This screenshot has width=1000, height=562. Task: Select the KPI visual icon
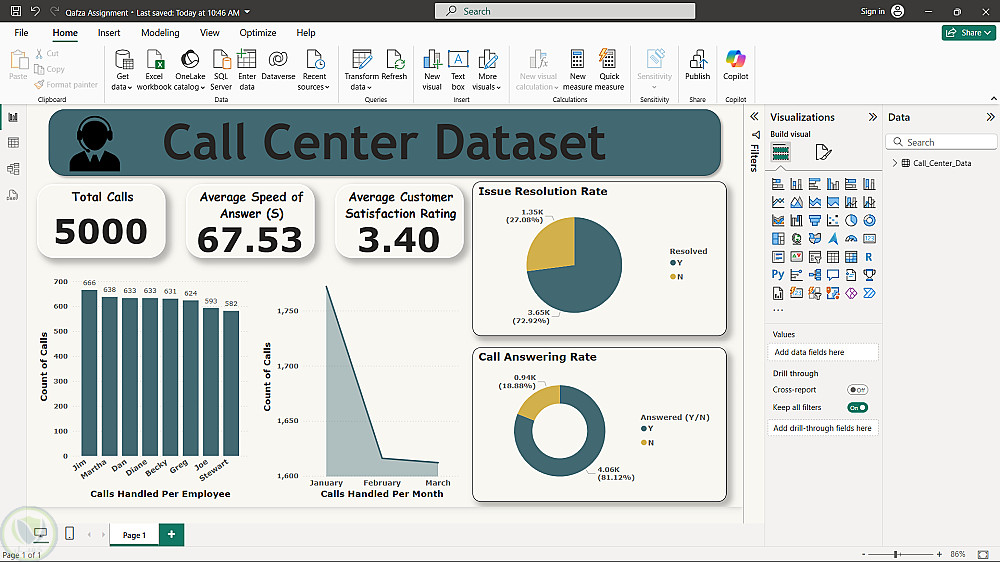(x=796, y=257)
